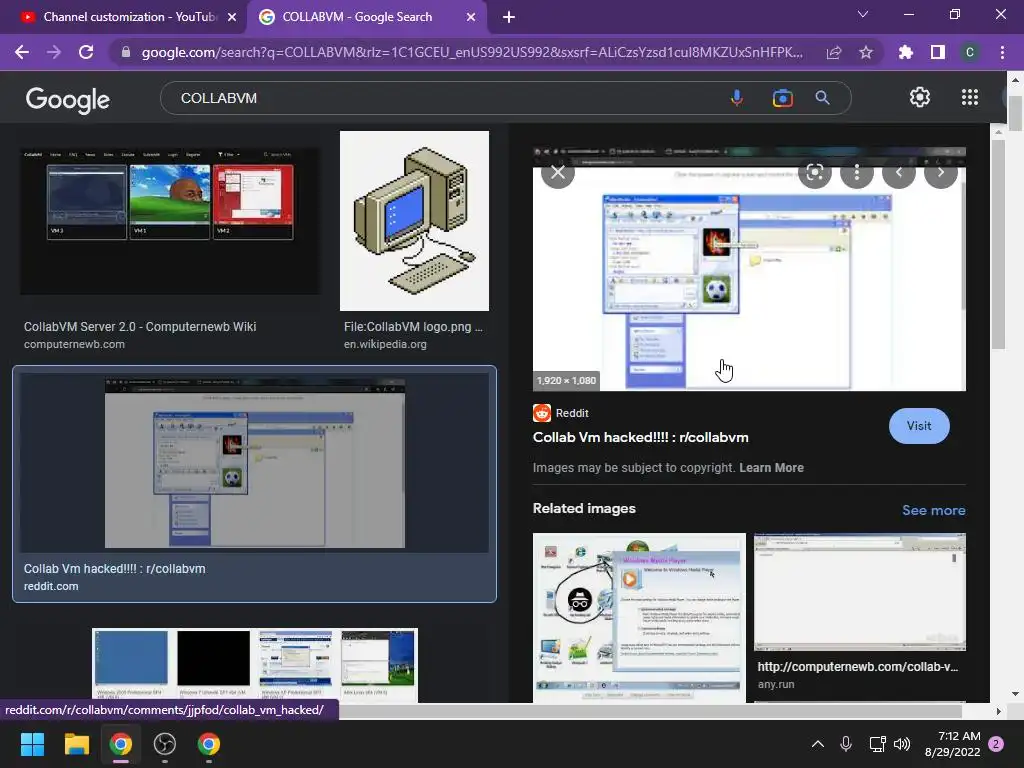Close the Channel customization YouTube tab
The width and height of the screenshot is (1024, 768).
[232, 17]
